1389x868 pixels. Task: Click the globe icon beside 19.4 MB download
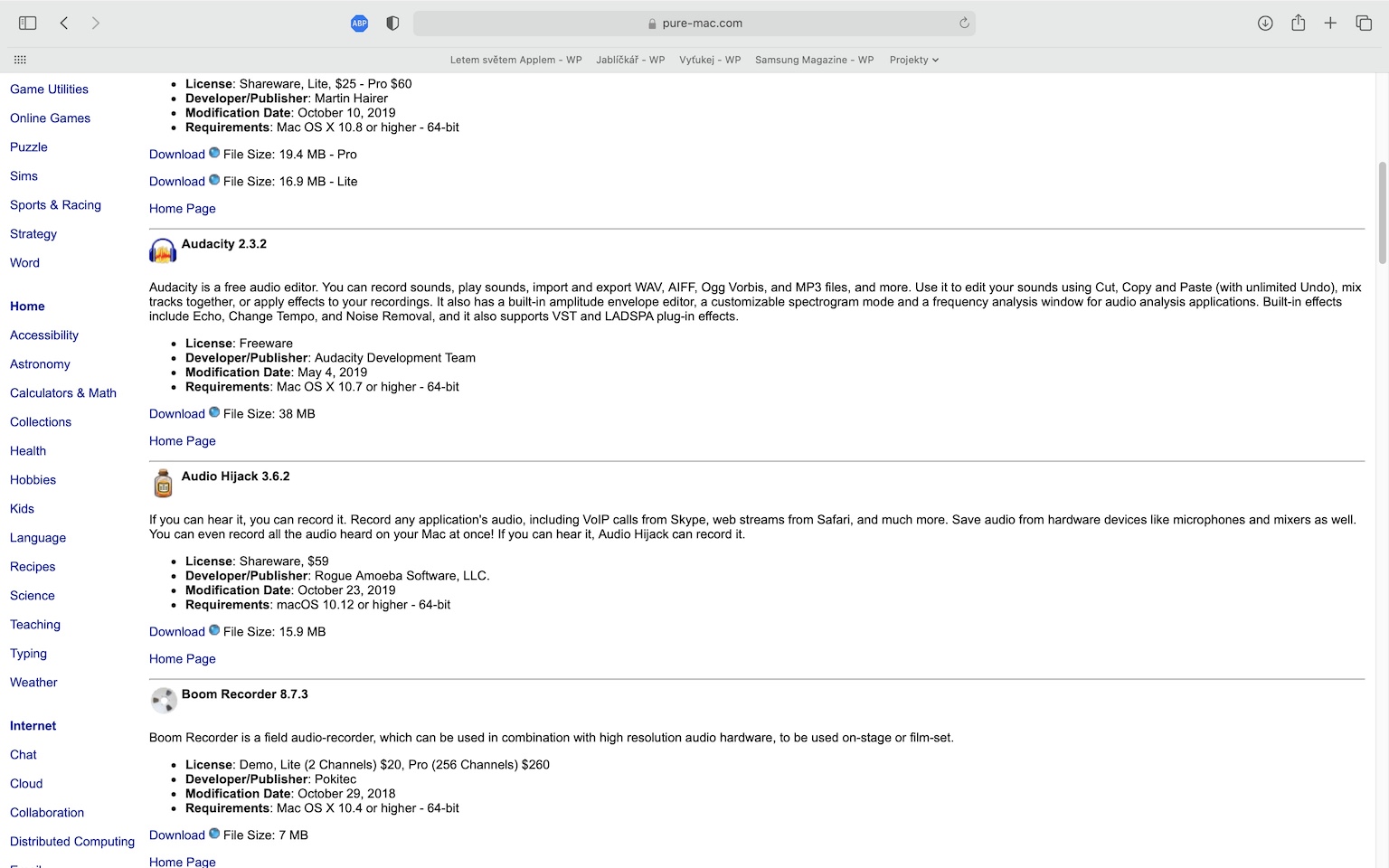(x=214, y=153)
